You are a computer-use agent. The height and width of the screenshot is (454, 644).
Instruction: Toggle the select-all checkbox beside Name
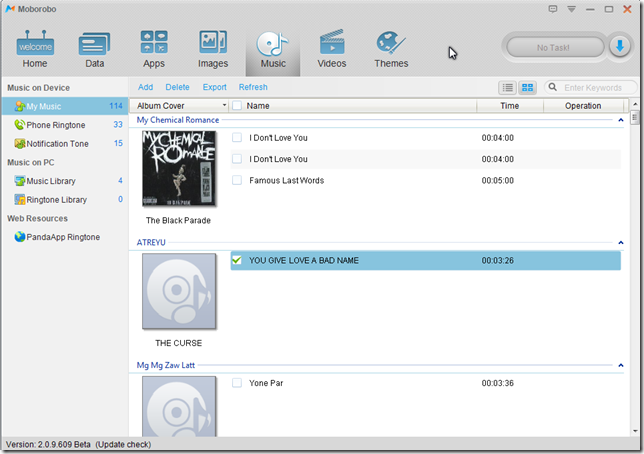pyautogui.click(x=237, y=106)
